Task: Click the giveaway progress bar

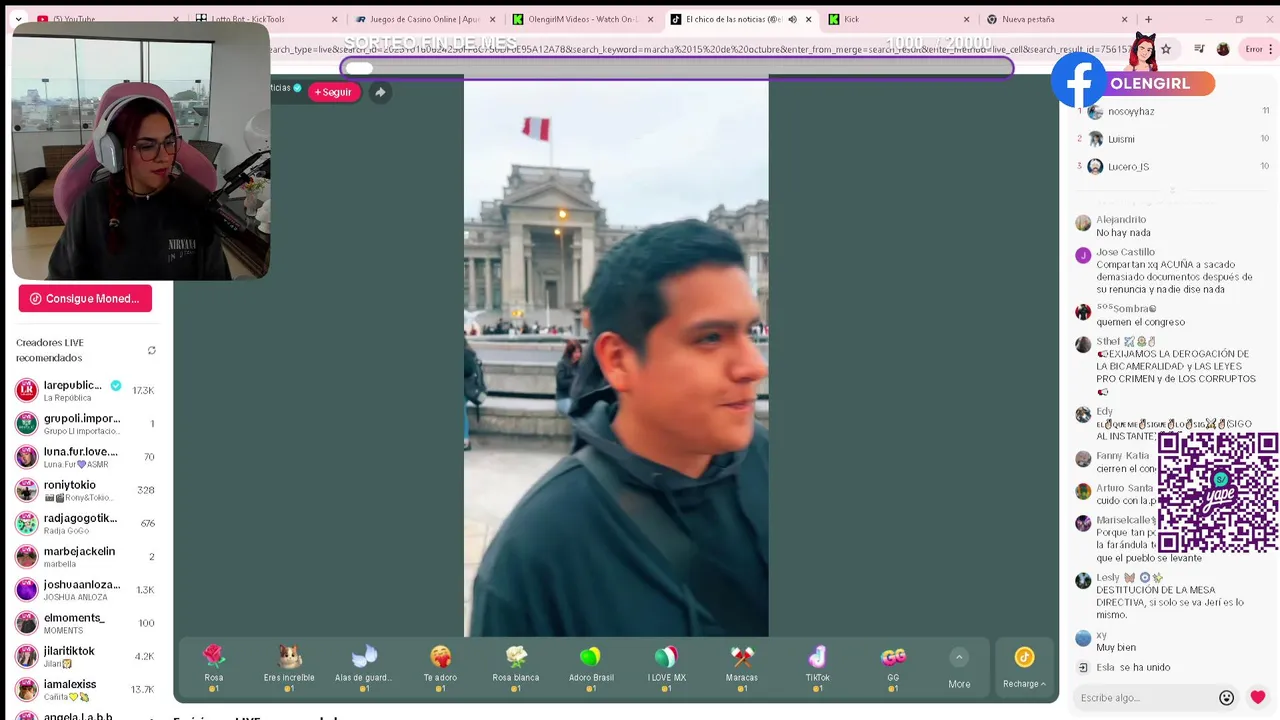Action: (x=677, y=68)
